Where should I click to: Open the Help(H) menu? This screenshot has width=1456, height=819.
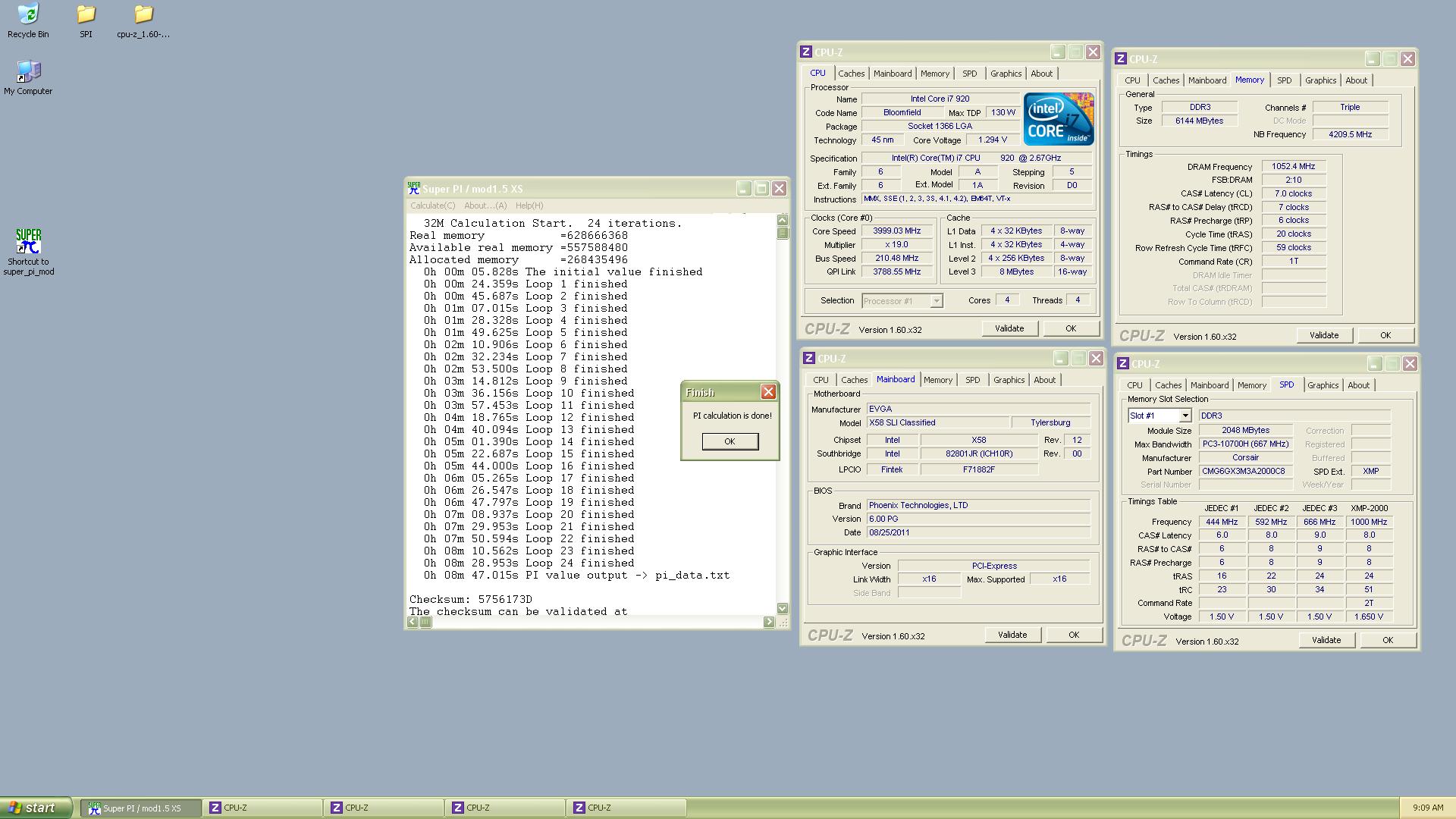(529, 206)
